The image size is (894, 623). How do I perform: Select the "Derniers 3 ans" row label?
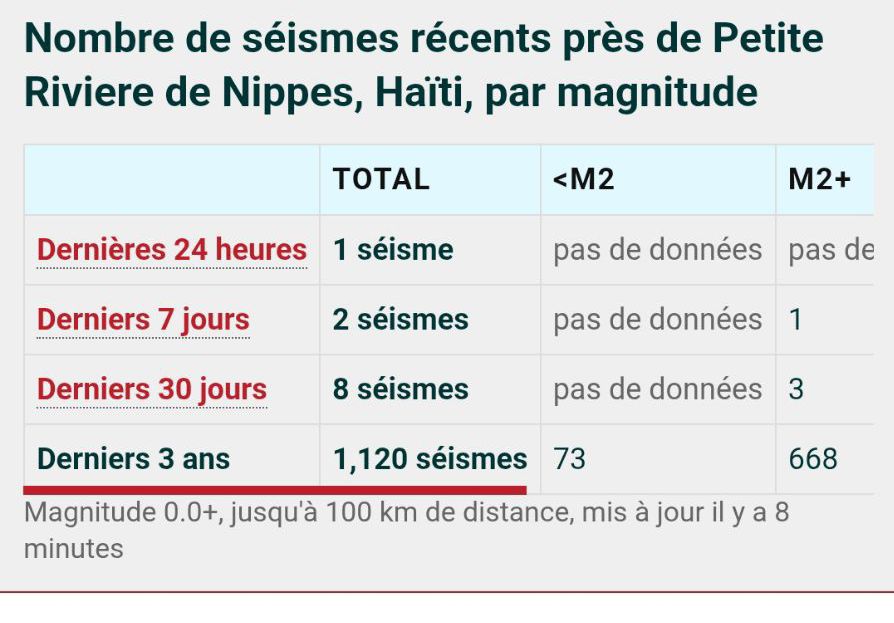[133, 459]
